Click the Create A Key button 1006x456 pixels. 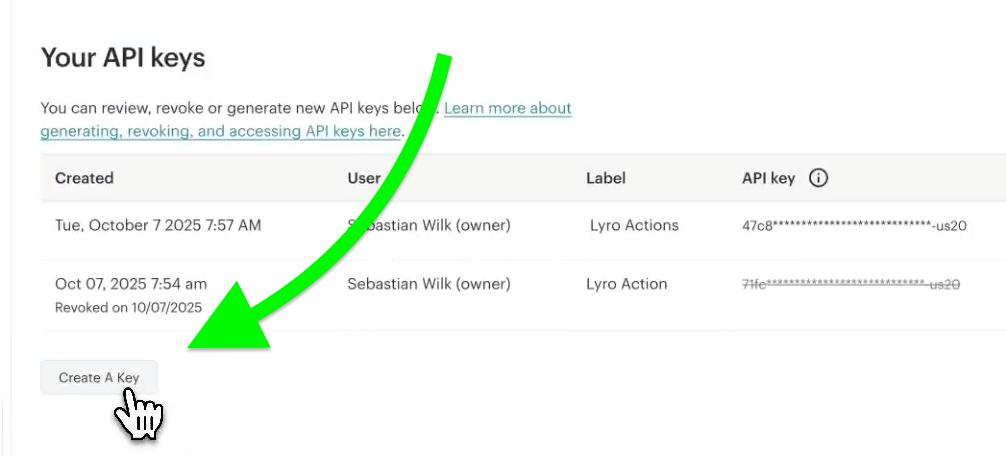[x=98, y=377]
